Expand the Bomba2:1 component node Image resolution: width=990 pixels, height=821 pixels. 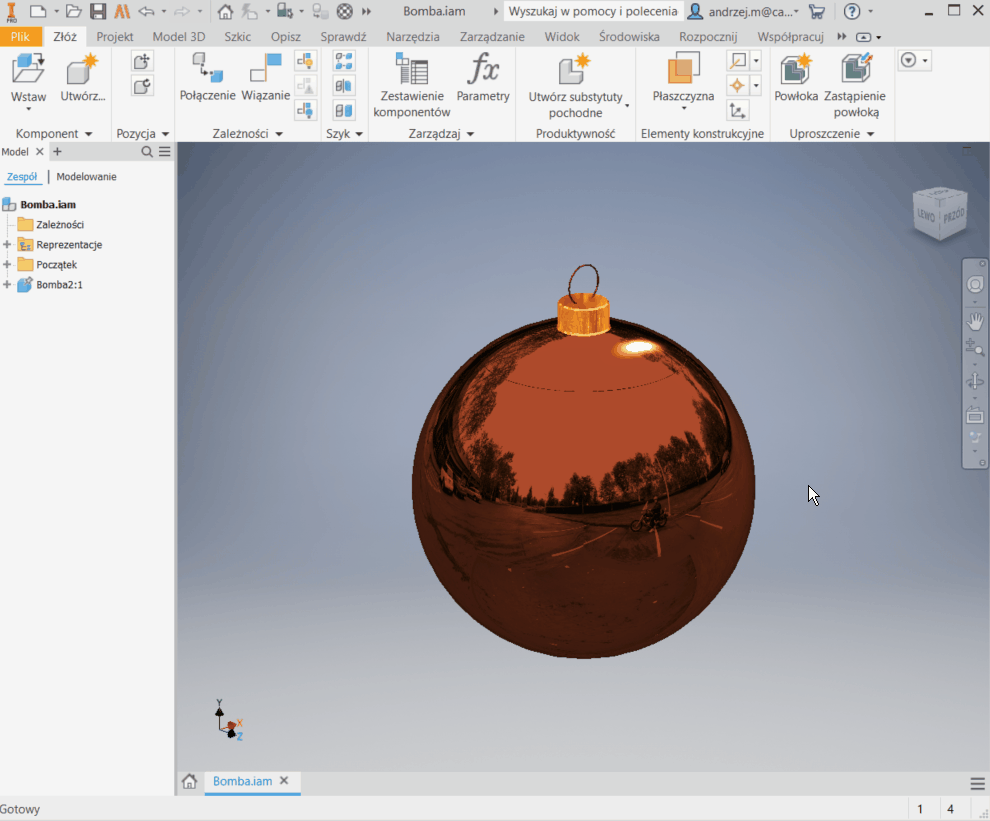(x=8, y=285)
